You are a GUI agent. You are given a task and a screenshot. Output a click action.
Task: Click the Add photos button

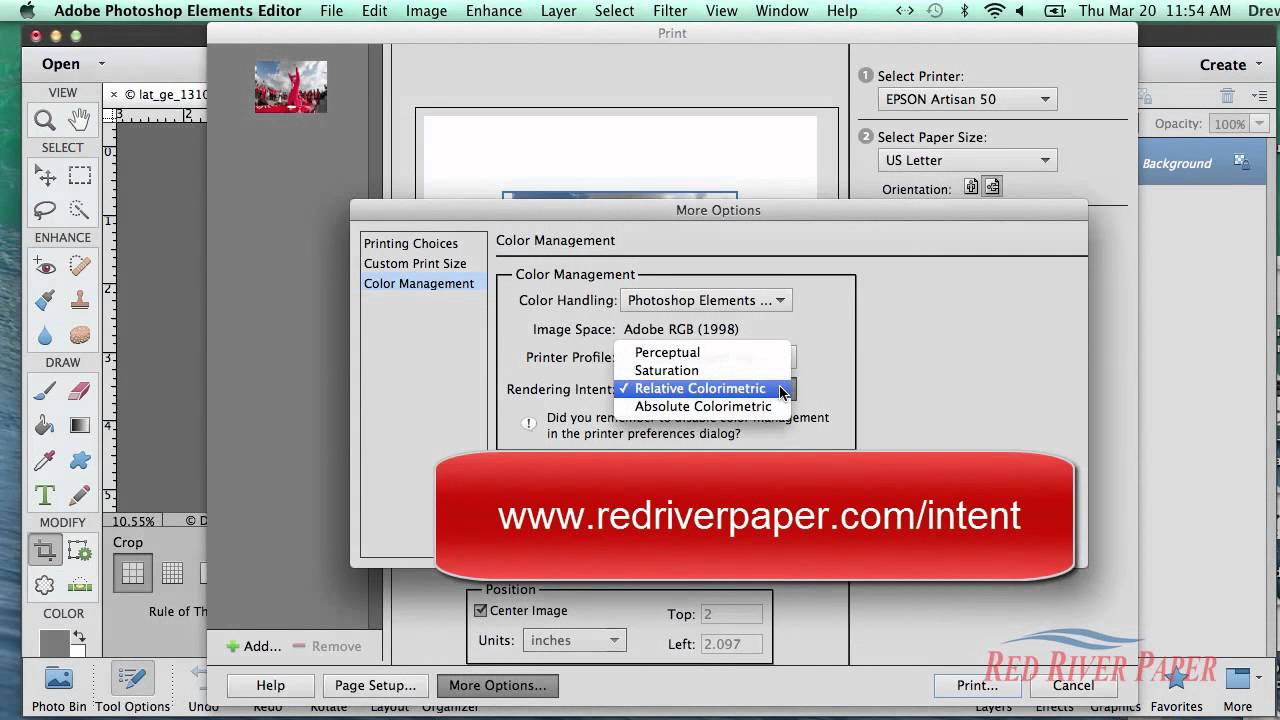click(254, 646)
